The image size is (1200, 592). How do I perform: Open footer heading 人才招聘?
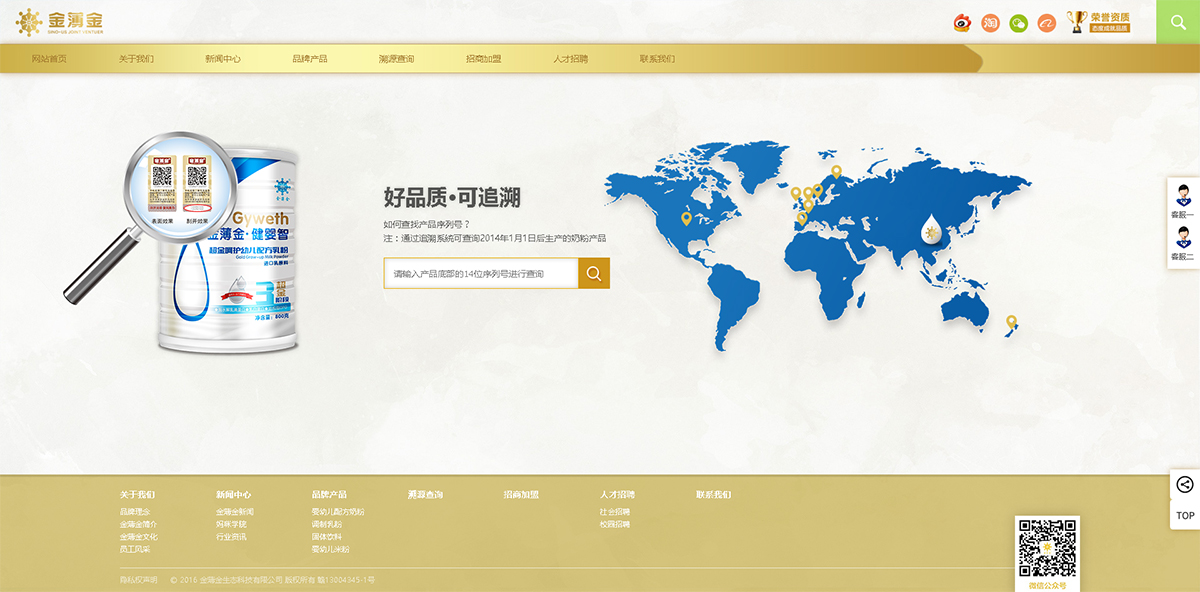(x=617, y=495)
